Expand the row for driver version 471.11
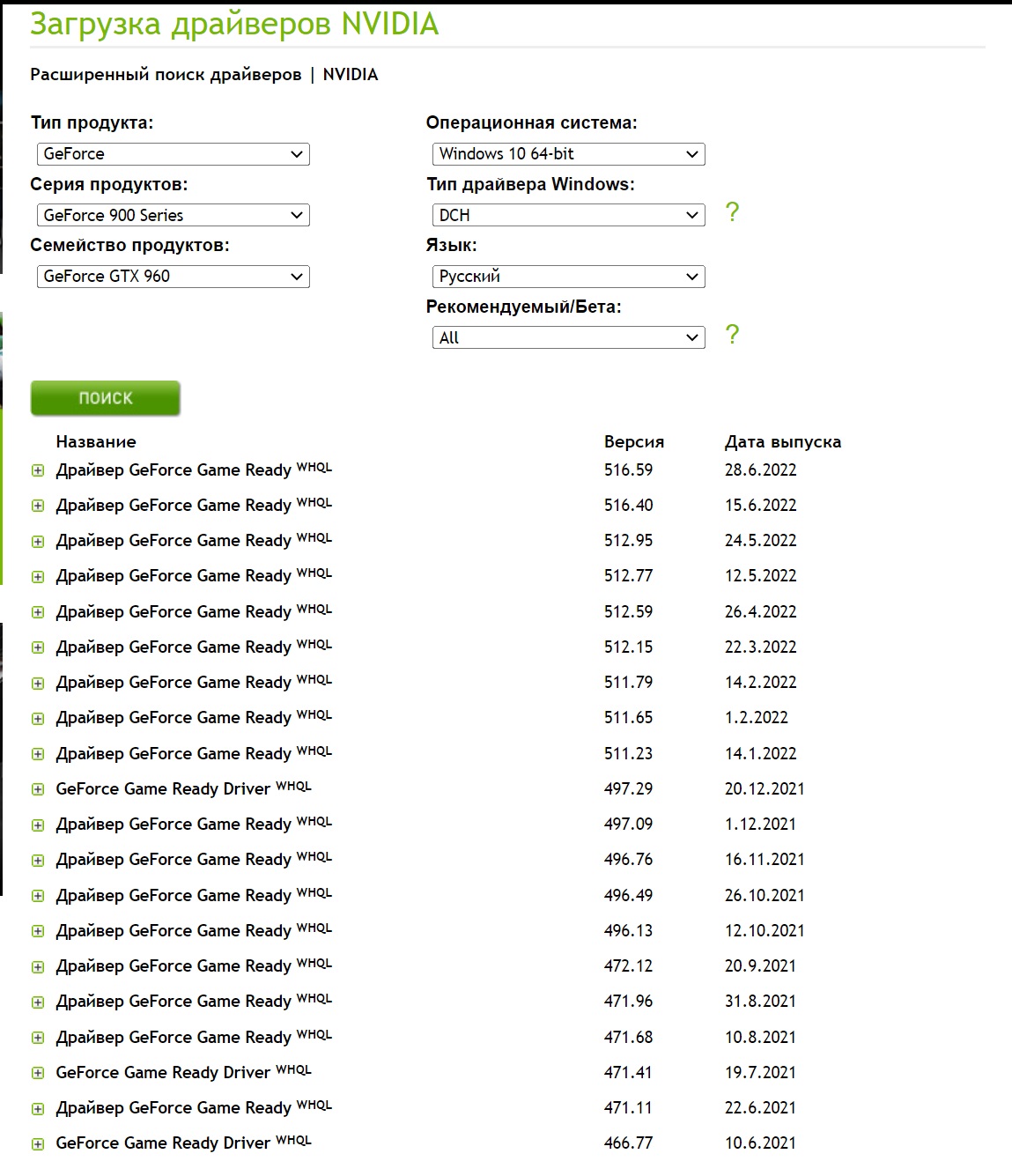 point(38,1109)
